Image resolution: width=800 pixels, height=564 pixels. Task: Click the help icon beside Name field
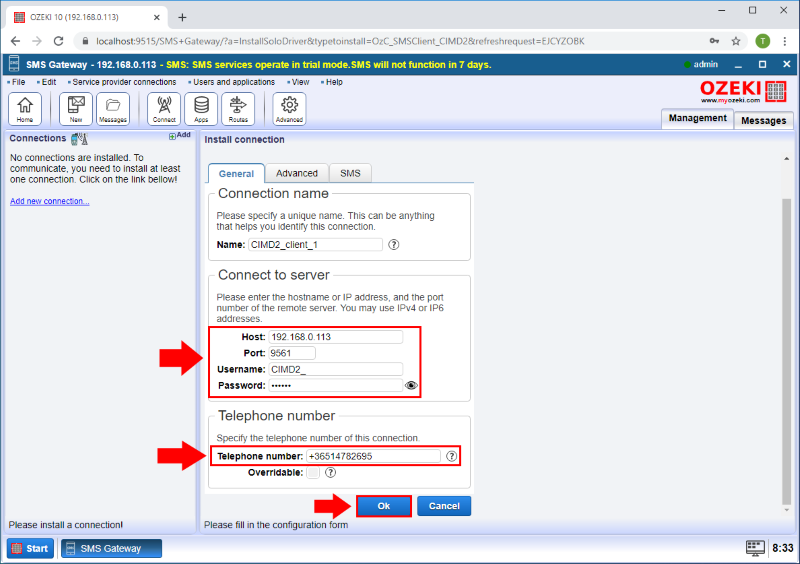(x=393, y=244)
